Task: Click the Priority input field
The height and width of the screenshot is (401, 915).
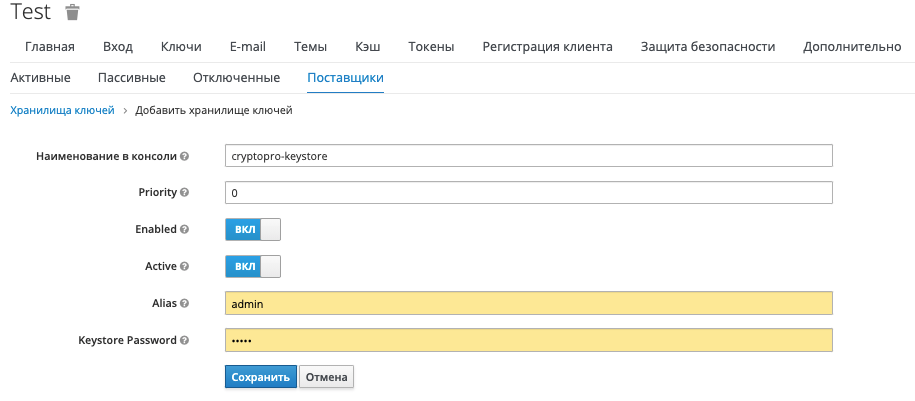Action: pyautogui.click(x=528, y=192)
